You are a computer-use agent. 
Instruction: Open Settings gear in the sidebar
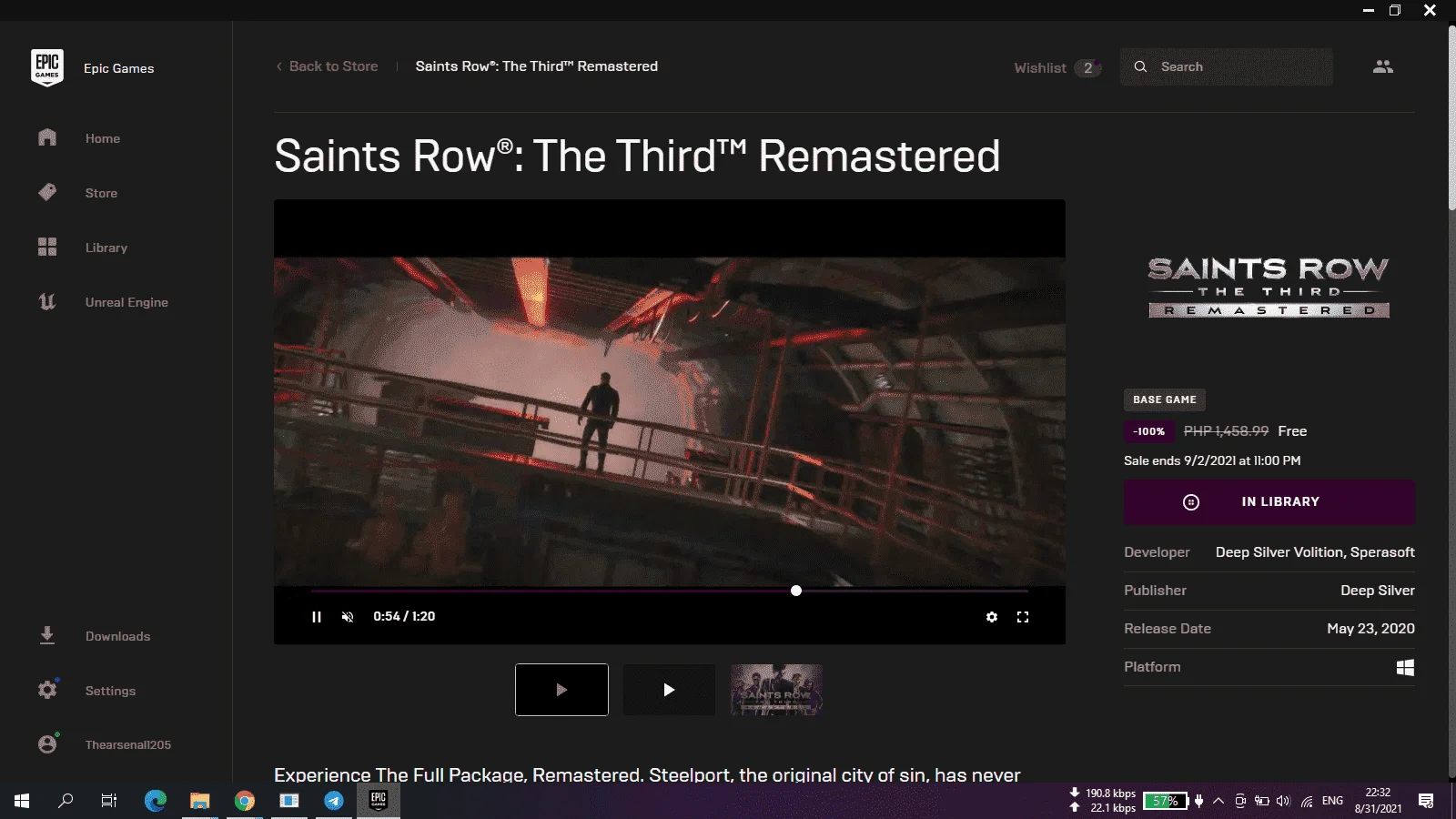[47, 690]
